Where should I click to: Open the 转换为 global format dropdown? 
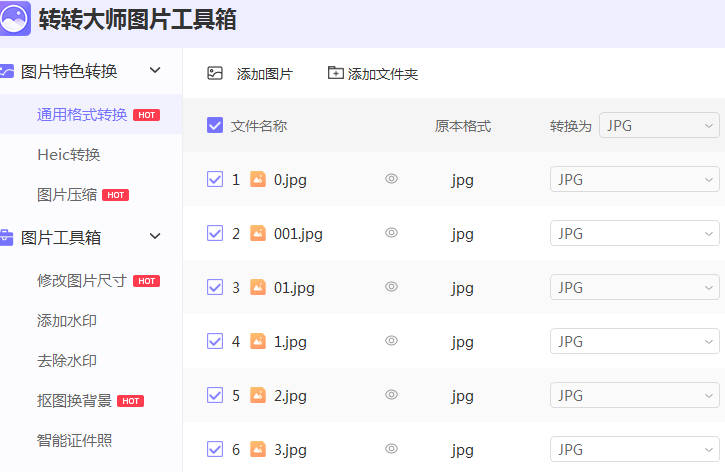click(659, 125)
